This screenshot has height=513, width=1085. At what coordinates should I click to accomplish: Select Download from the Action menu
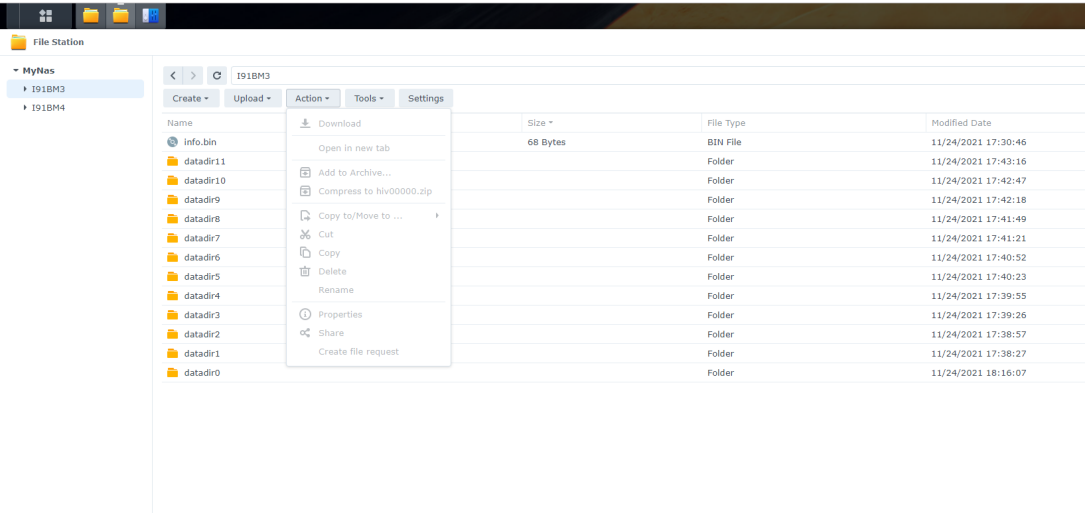[x=339, y=124]
